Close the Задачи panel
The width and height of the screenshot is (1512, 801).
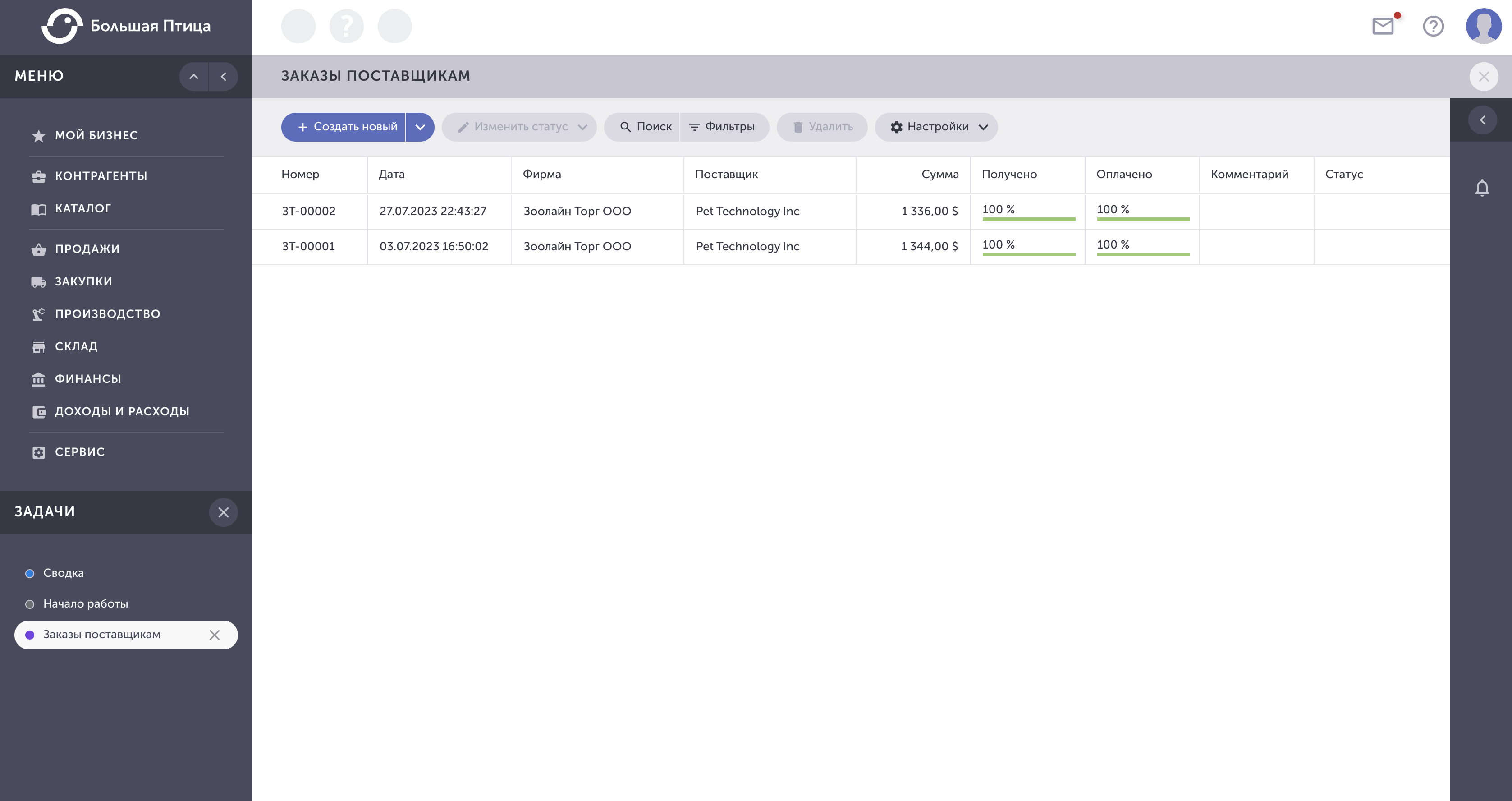coord(224,513)
